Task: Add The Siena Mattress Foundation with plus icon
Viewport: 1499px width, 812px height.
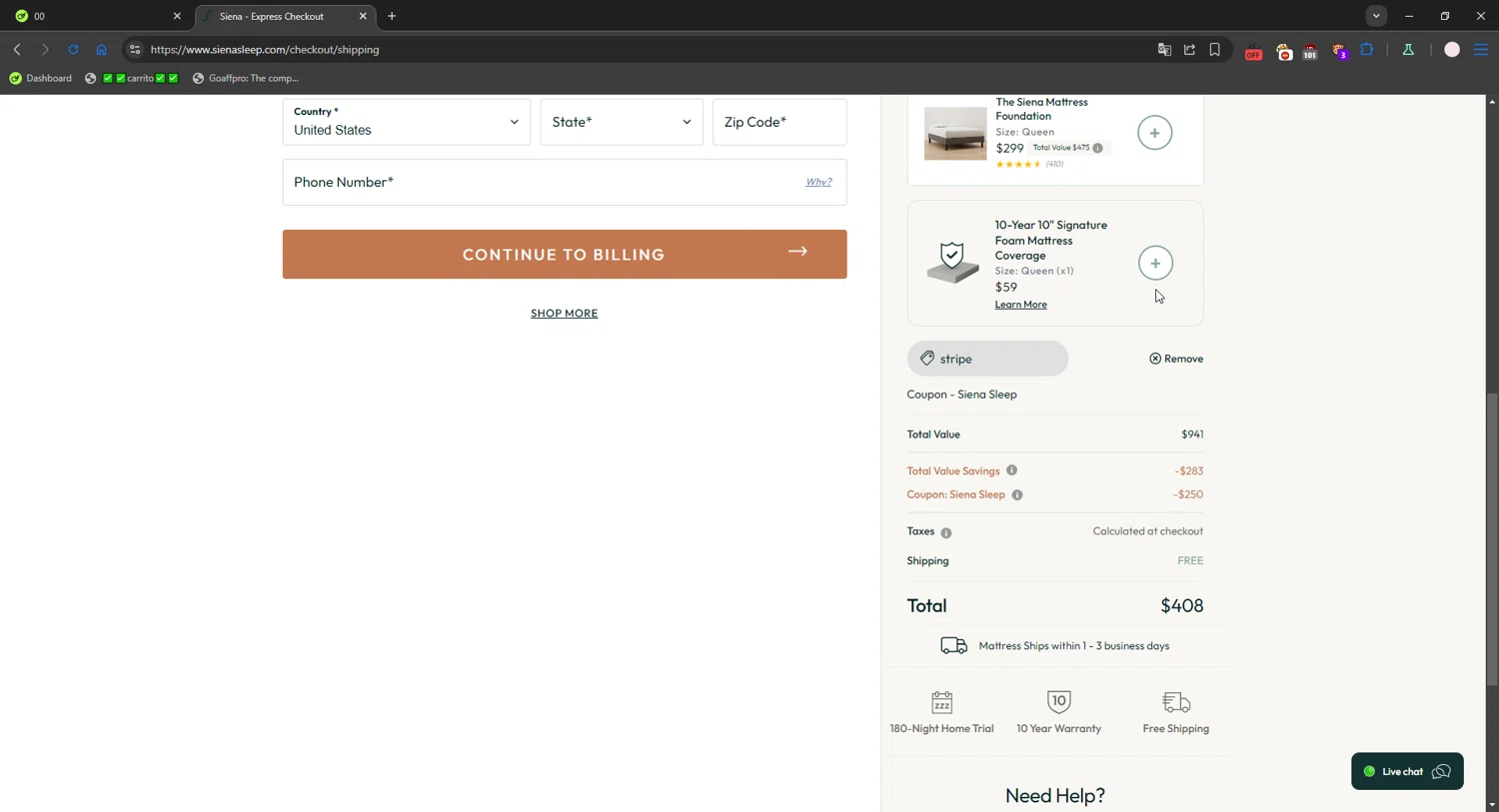Action: 1154,133
